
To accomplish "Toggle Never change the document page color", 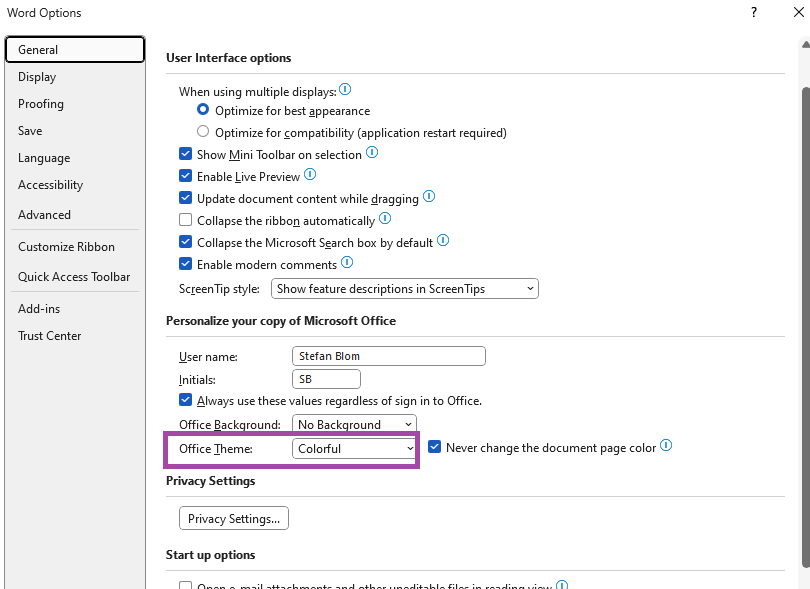I will click(435, 447).
